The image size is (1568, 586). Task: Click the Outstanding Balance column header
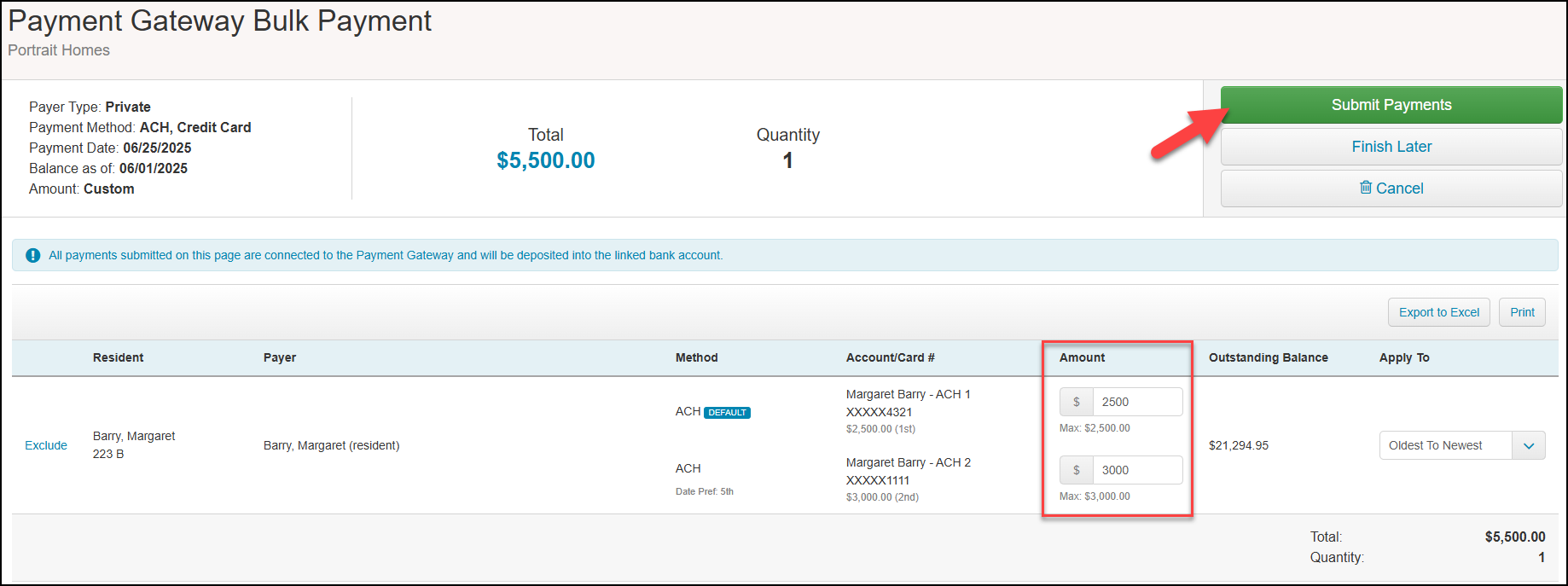[x=1269, y=357]
